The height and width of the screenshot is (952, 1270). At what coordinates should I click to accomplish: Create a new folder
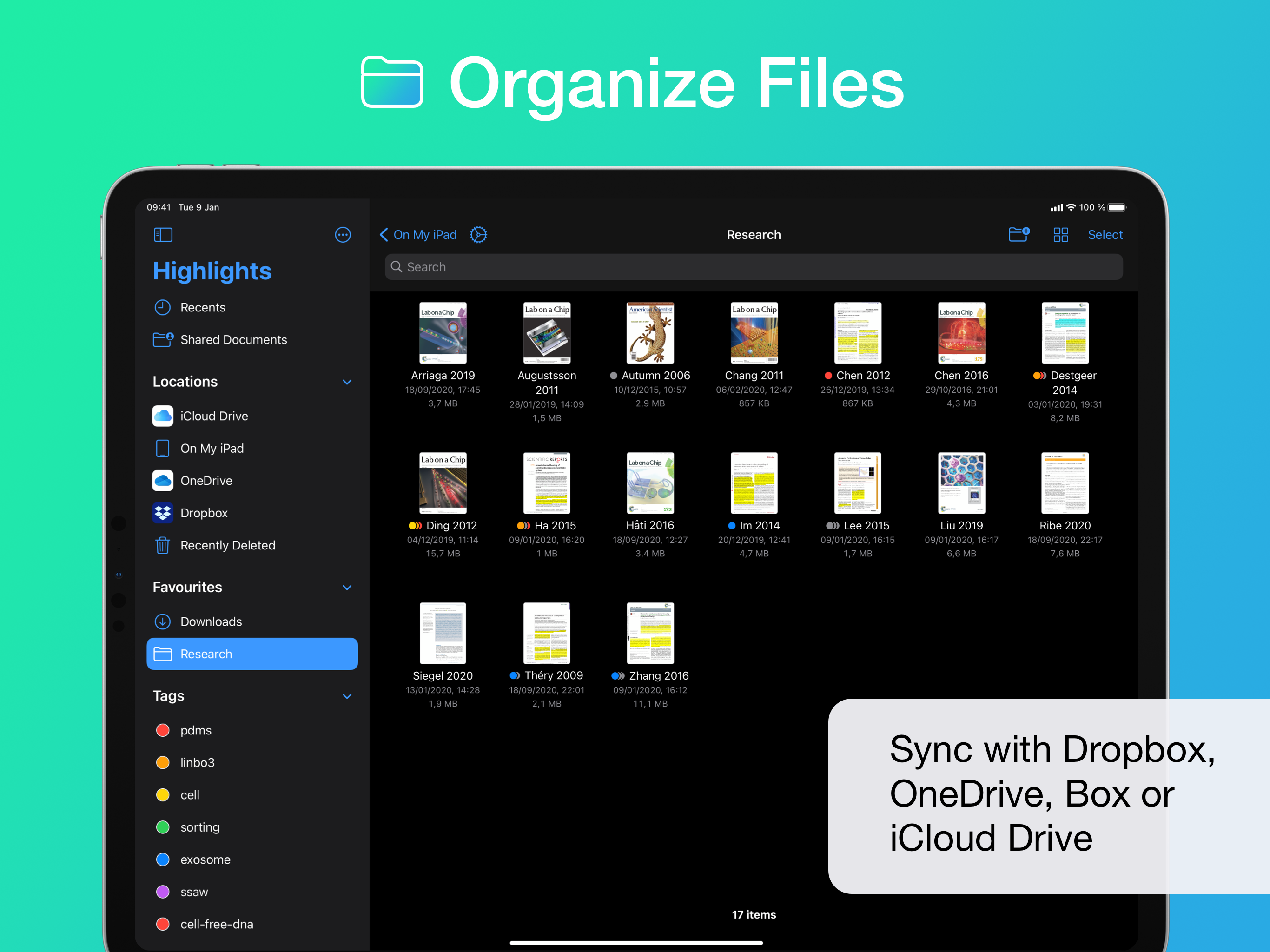tap(1019, 234)
